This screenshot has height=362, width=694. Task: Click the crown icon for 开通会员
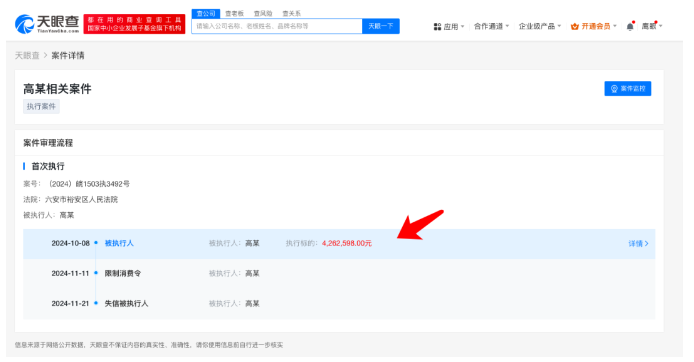click(574, 27)
